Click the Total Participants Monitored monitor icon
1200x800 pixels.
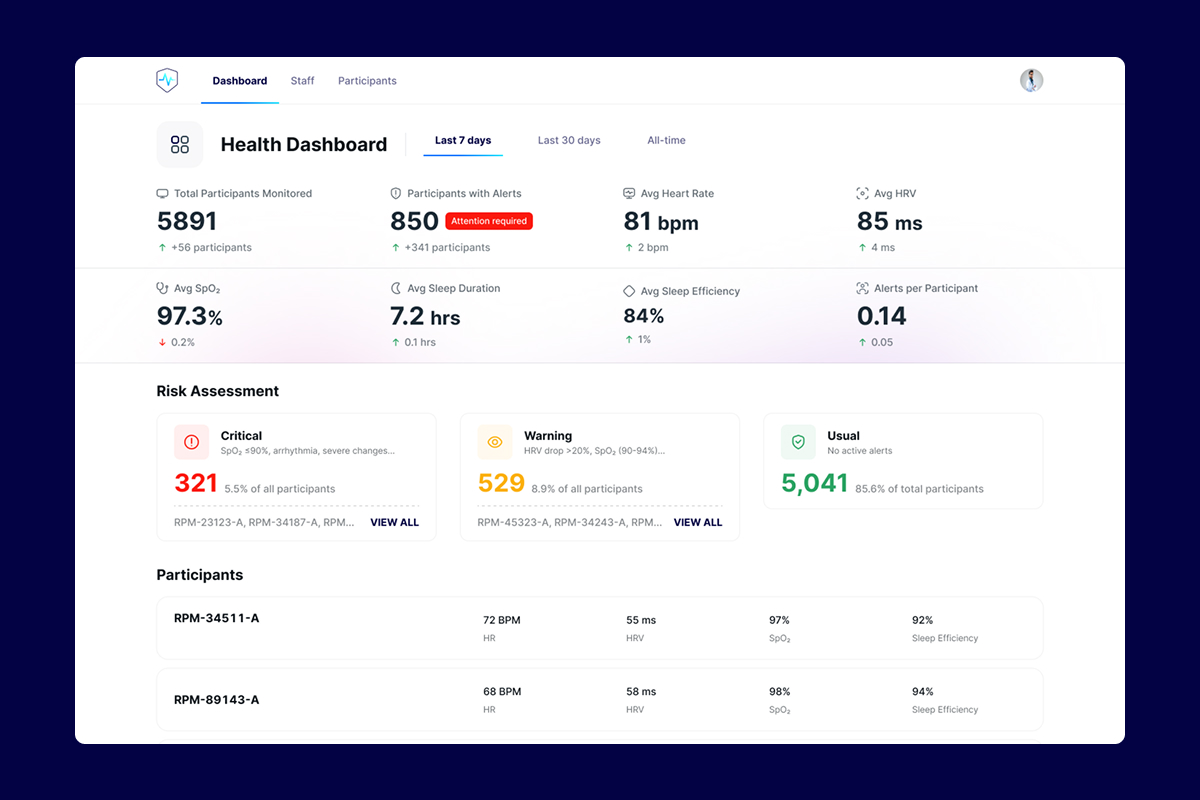point(163,193)
